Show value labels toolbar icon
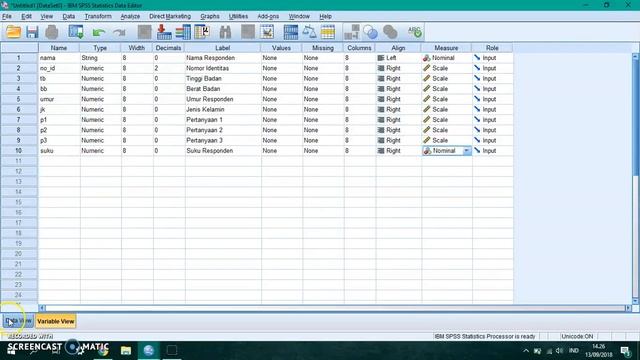This screenshot has width=640, height=360. [x=351, y=32]
